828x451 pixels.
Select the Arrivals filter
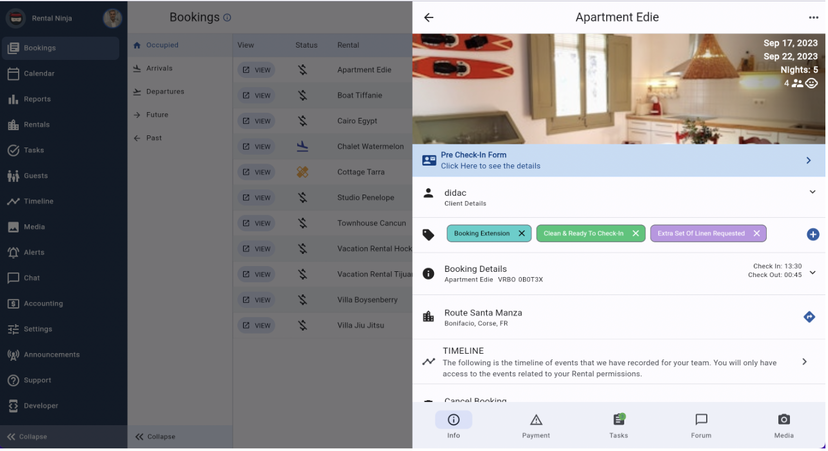(159, 68)
